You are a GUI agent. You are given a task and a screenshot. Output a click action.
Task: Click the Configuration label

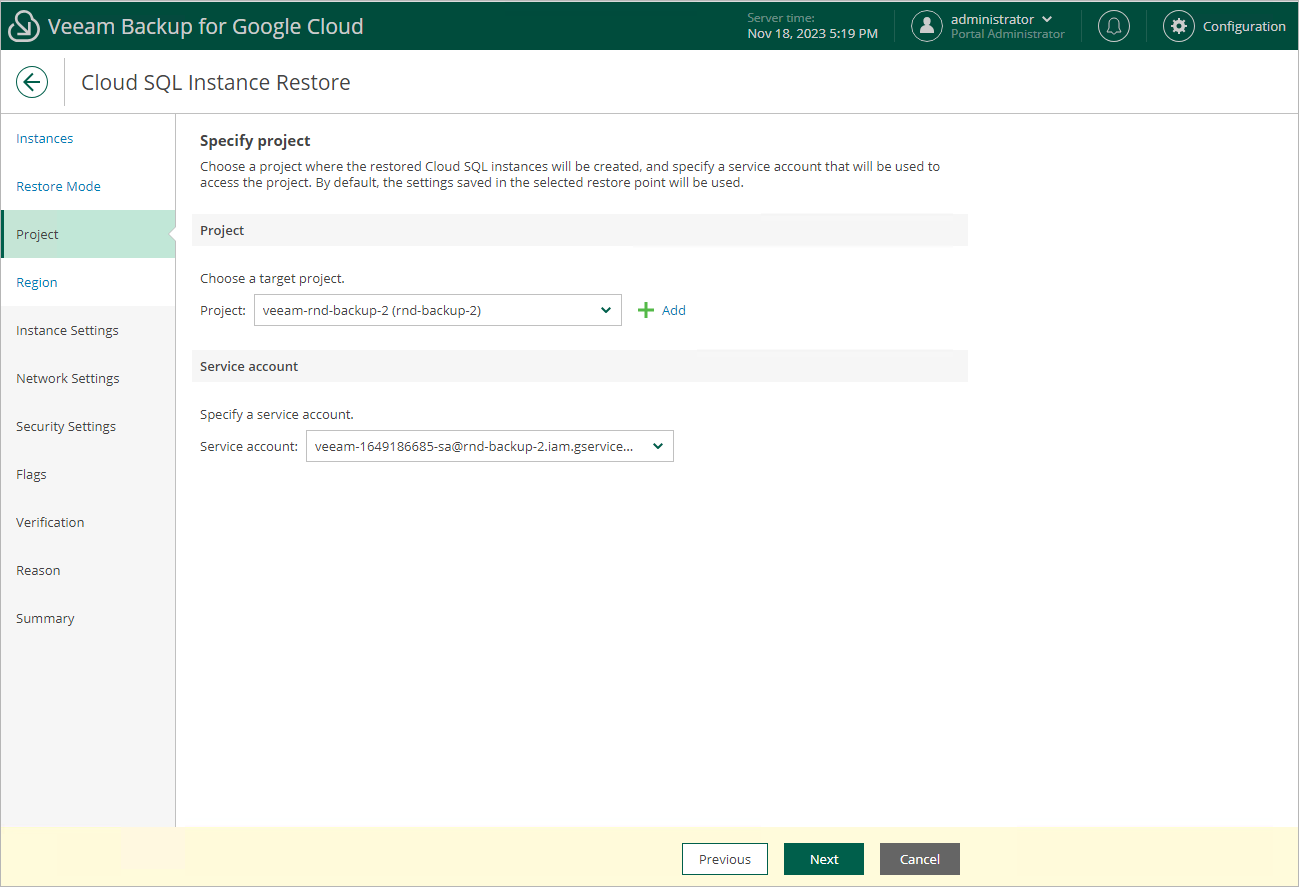pyautogui.click(x=1244, y=26)
